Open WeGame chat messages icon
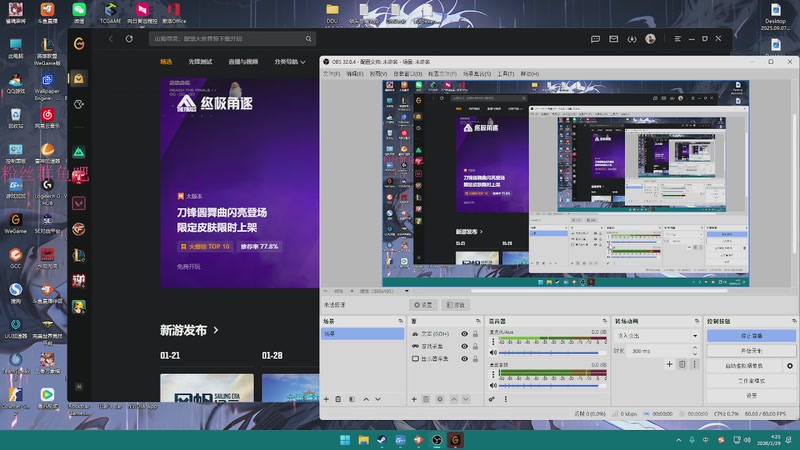 click(595, 39)
